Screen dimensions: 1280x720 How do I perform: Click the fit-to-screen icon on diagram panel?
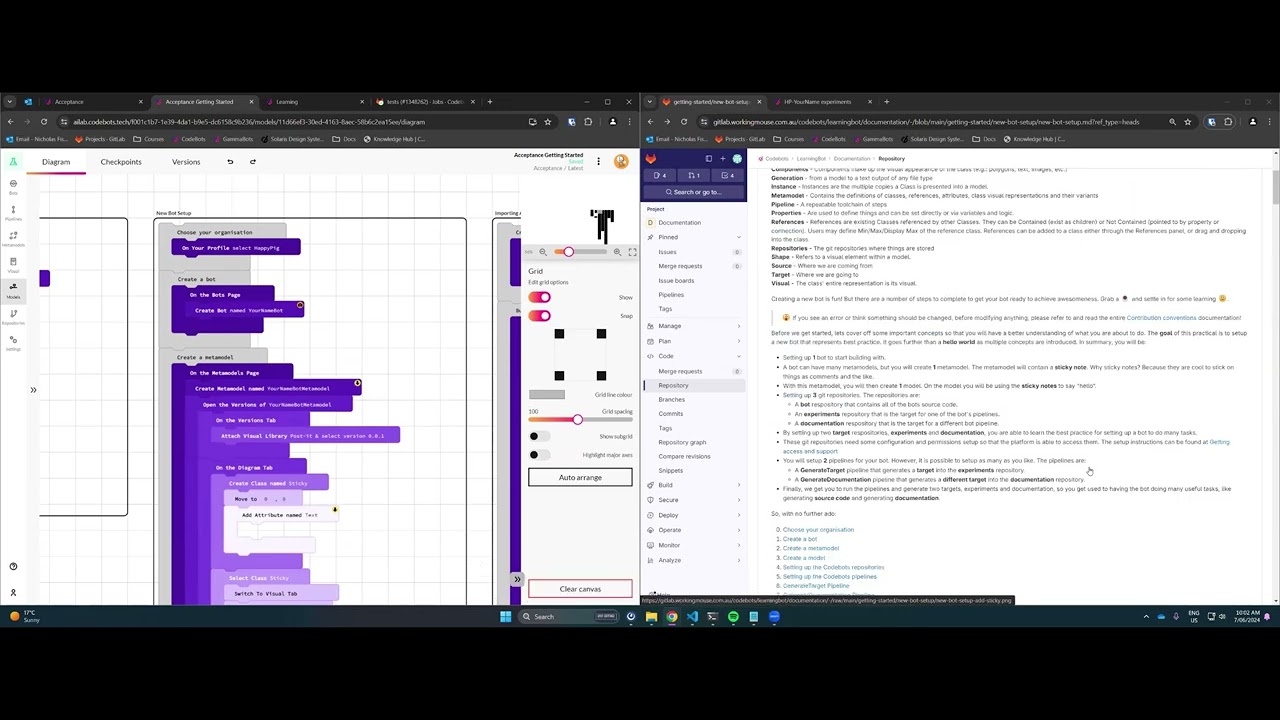632,252
